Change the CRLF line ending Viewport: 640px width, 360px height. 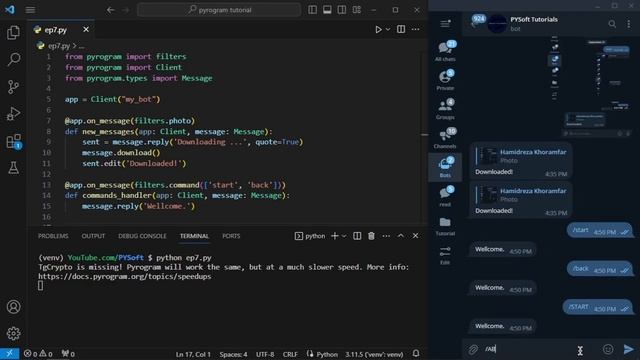[290, 354]
